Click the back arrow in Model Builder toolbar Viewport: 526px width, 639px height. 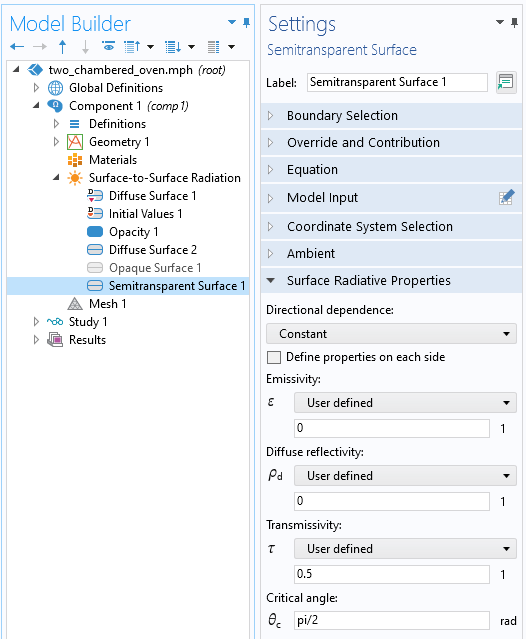(x=17, y=47)
